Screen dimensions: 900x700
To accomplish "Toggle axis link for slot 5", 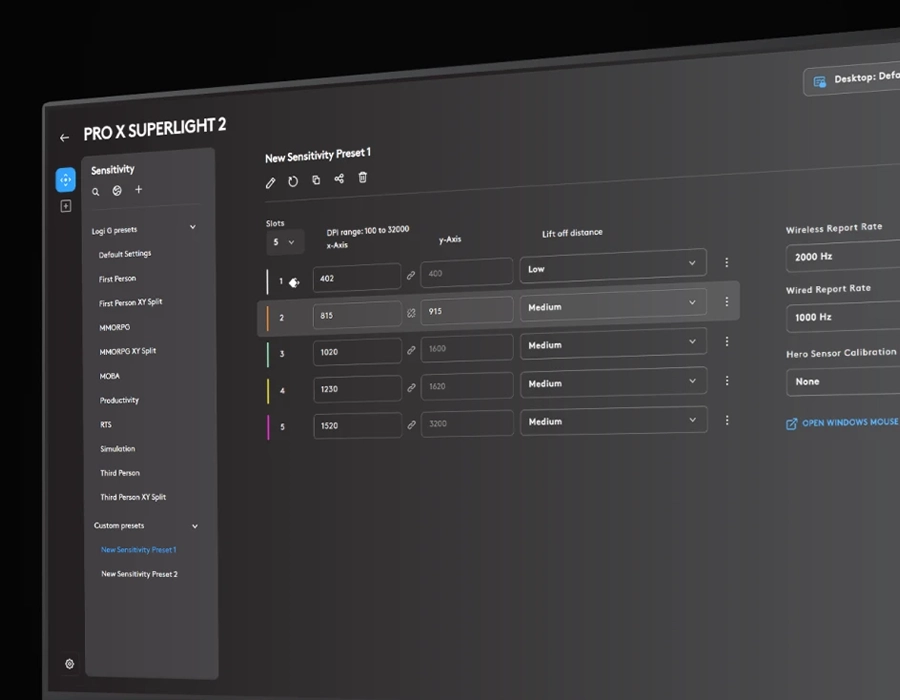I will pos(411,425).
